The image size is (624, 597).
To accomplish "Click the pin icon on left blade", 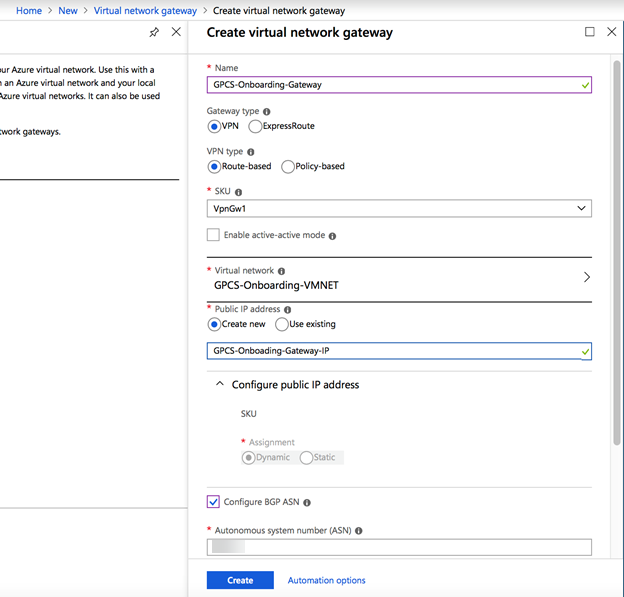I will (154, 32).
